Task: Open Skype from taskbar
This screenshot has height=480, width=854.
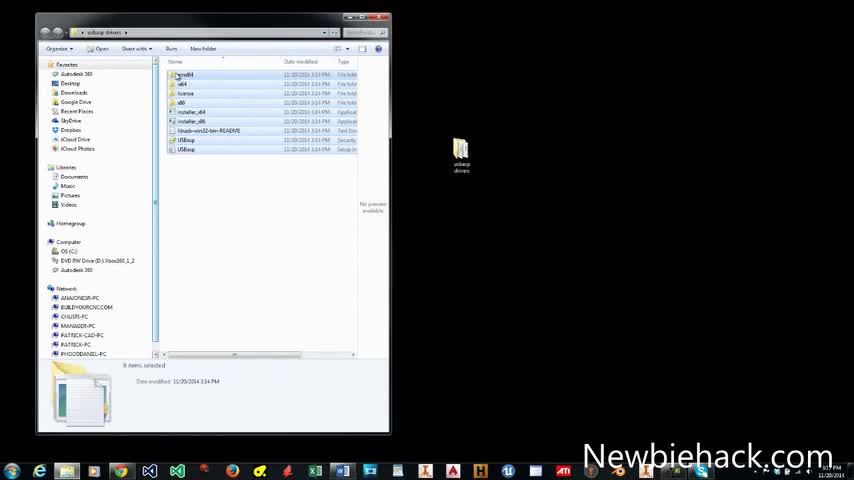Action: [x=701, y=471]
